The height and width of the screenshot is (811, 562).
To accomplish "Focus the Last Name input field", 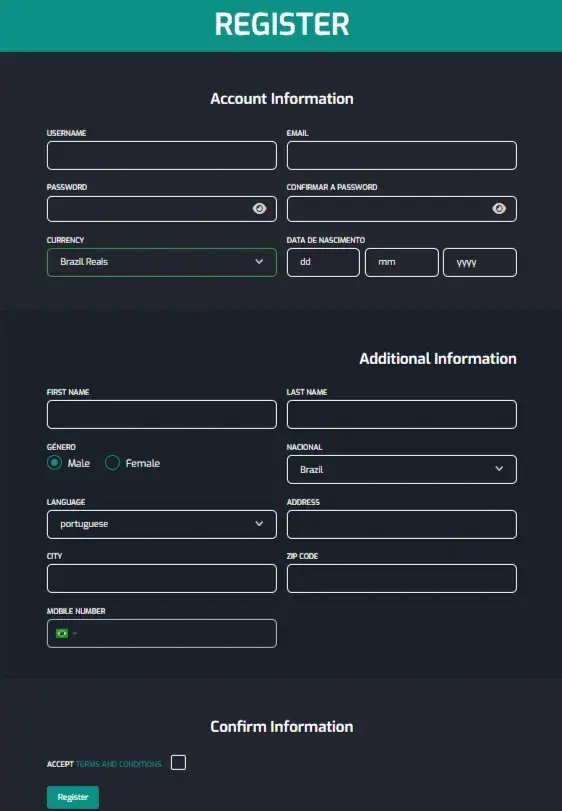I will (402, 414).
